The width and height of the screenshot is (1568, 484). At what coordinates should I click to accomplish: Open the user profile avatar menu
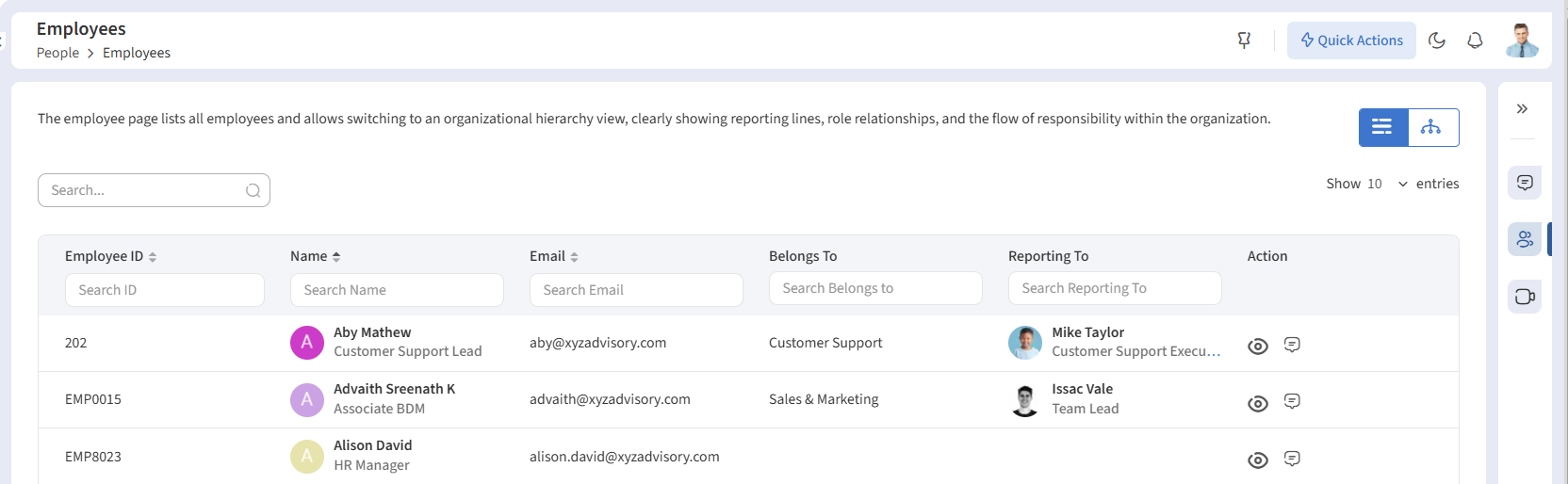tap(1521, 40)
